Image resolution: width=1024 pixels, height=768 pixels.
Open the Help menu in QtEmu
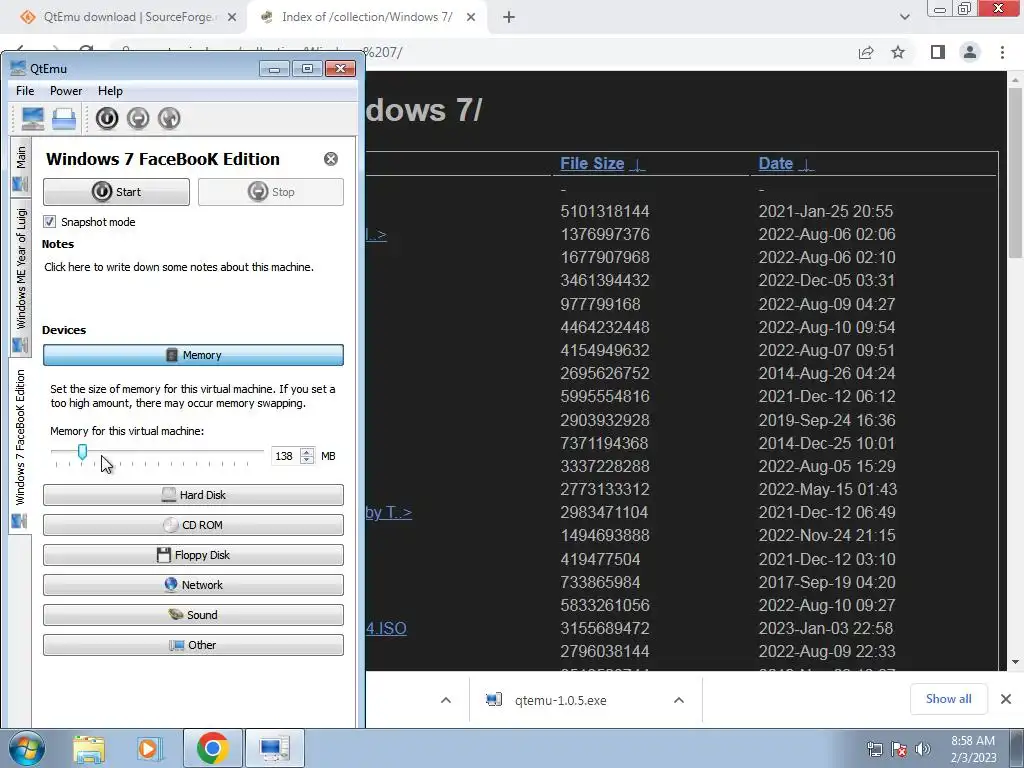tap(110, 91)
